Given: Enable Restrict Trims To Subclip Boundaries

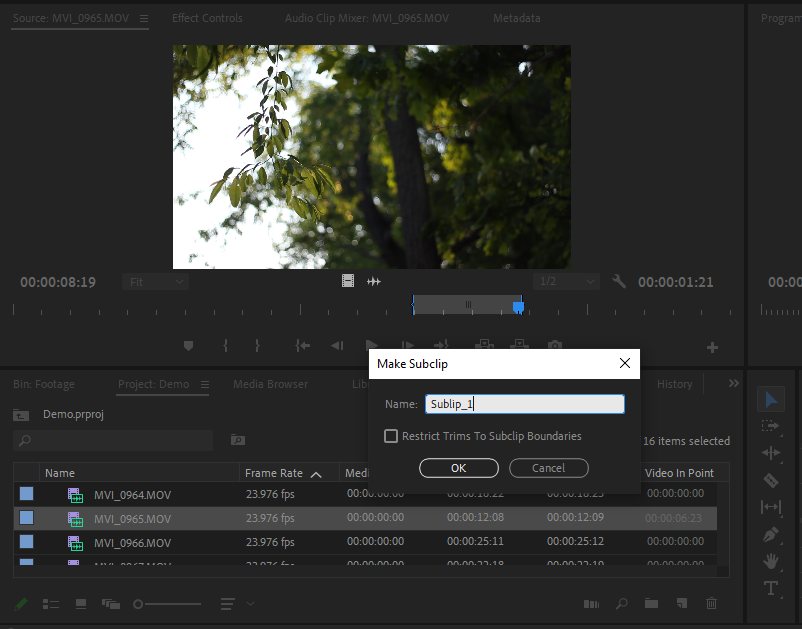Looking at the screenshot, I should point(391,436).
